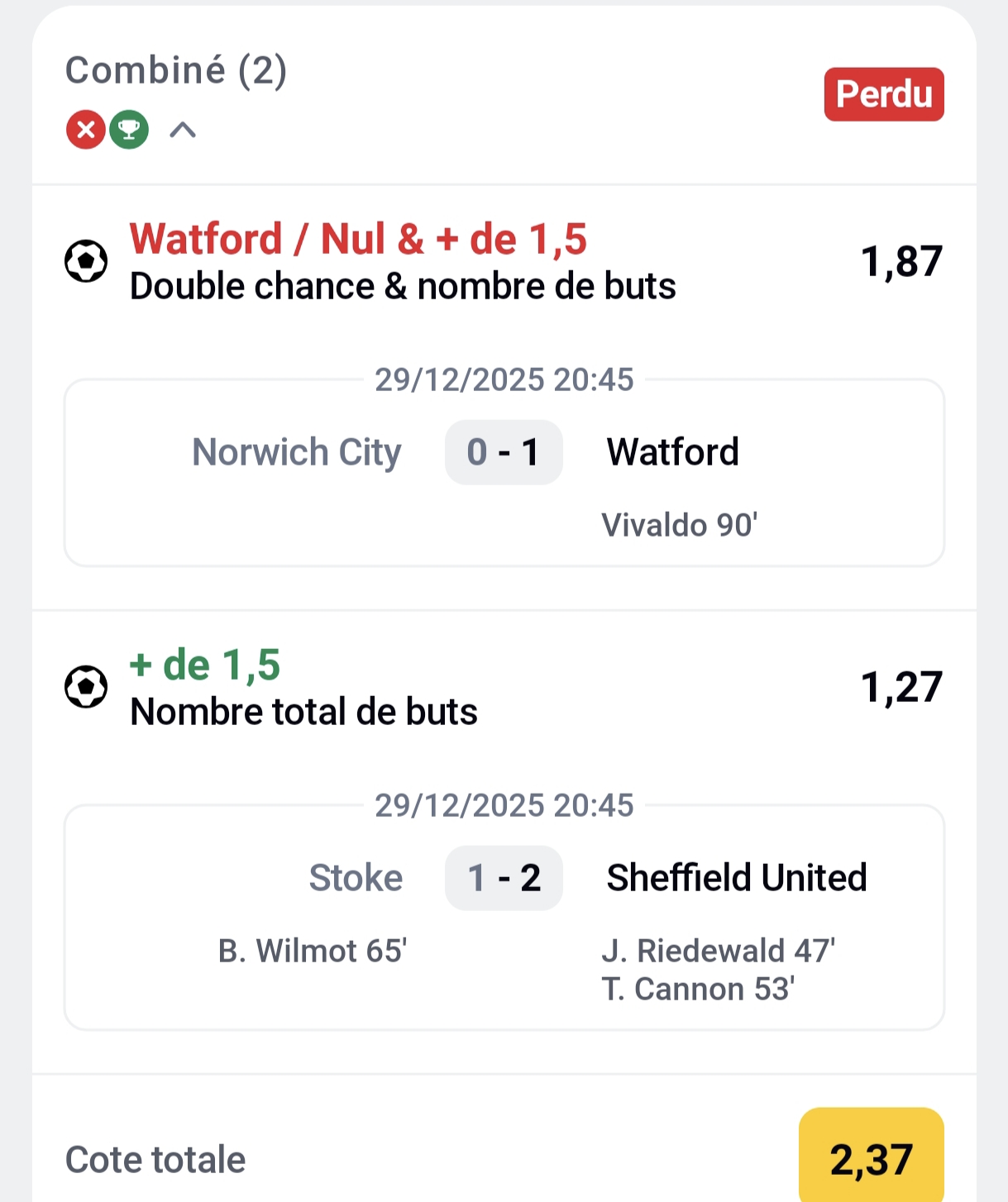Click the red Perdu status badge
The height and width of the screenshot is (1202, 1008).
click(883, 94)
